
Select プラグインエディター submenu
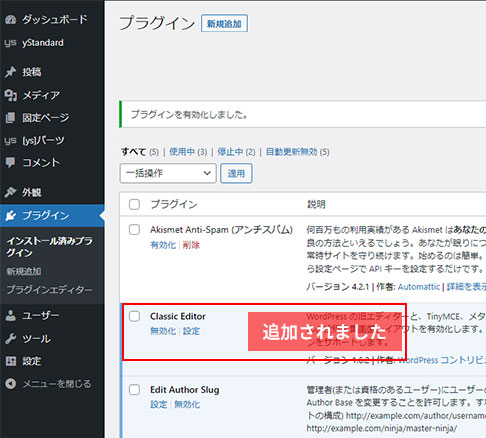49,290
